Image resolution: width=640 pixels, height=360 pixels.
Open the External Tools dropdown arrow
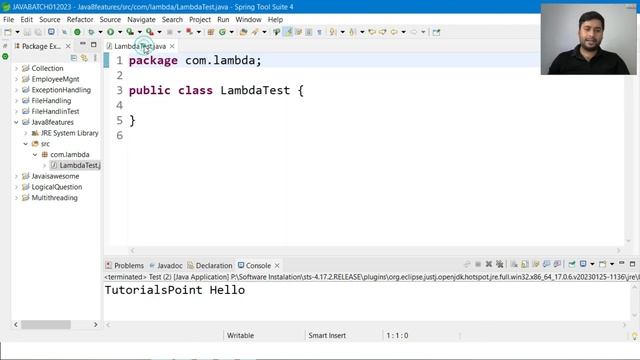159,32
